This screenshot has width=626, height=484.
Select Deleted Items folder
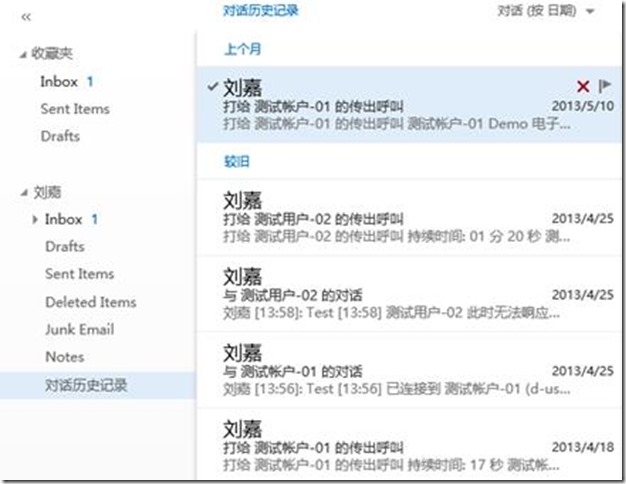point(90,302)
